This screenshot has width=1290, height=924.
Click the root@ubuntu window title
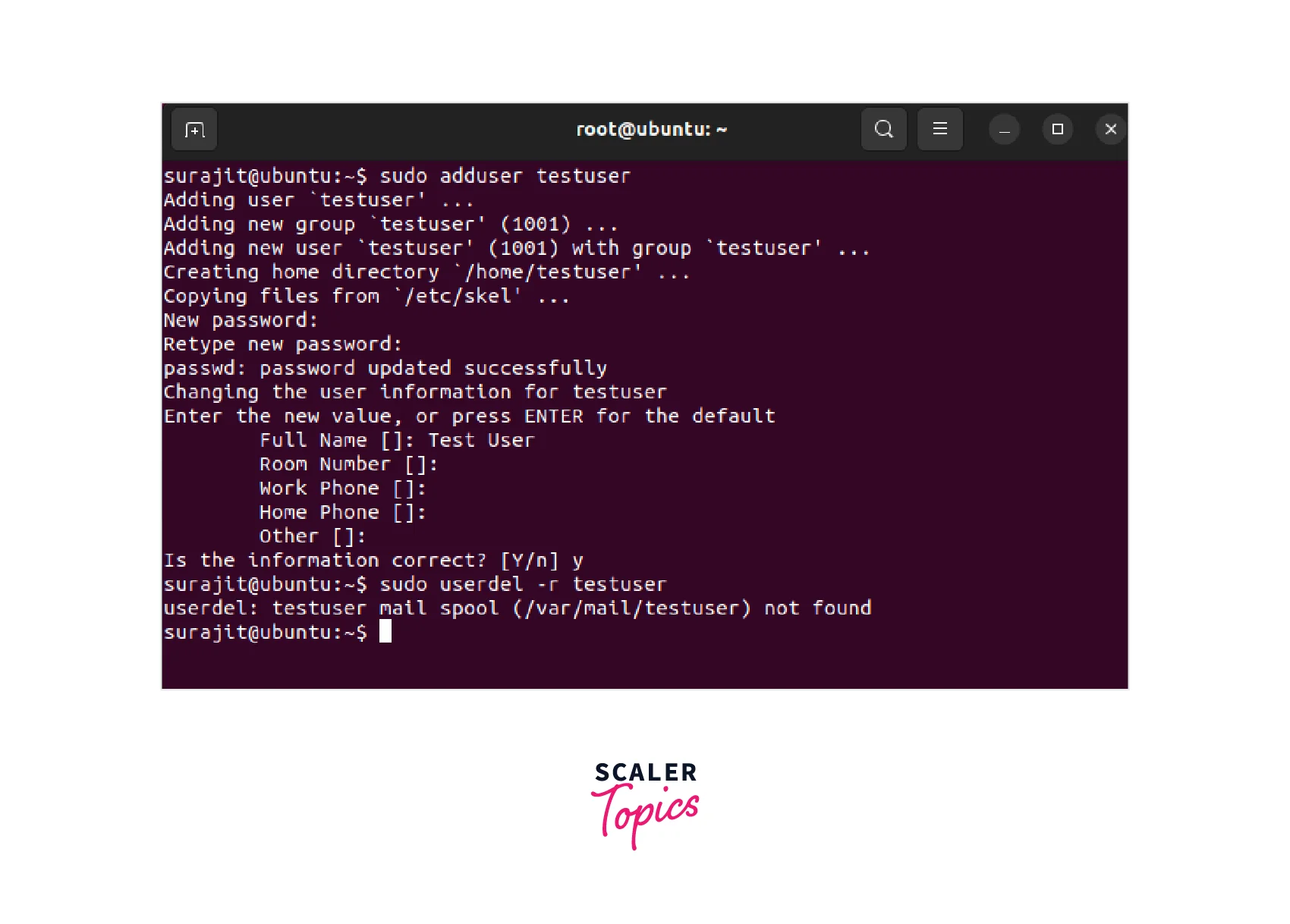point(652,130)
